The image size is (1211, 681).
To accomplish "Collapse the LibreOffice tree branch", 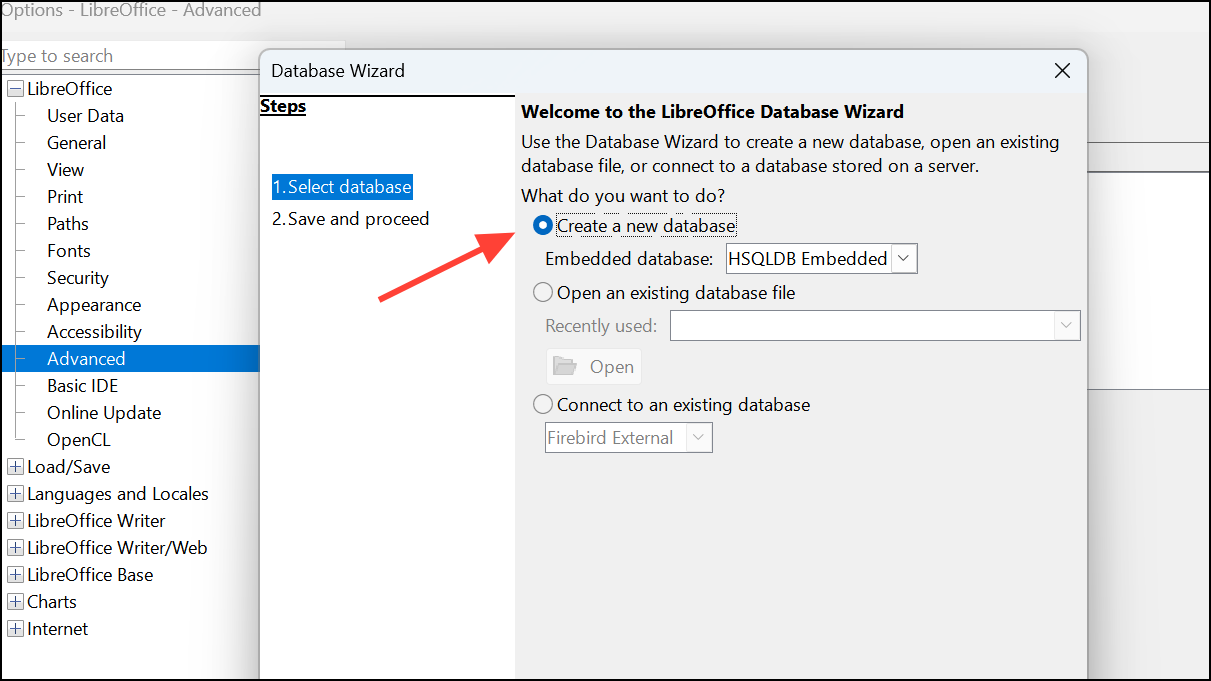I will click(x=14, y=88).
